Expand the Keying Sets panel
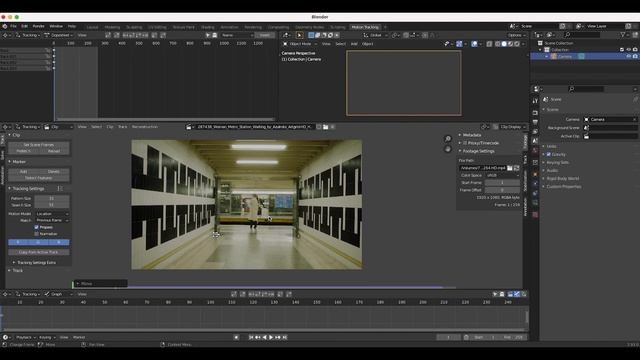The image size is (640, 360). pos(558,162)
